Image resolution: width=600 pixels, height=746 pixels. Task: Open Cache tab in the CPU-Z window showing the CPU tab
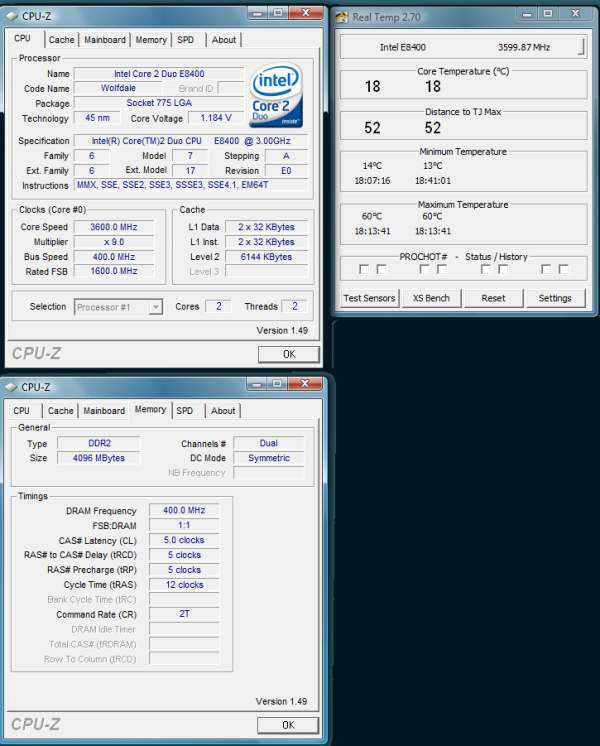pos(62,40)
